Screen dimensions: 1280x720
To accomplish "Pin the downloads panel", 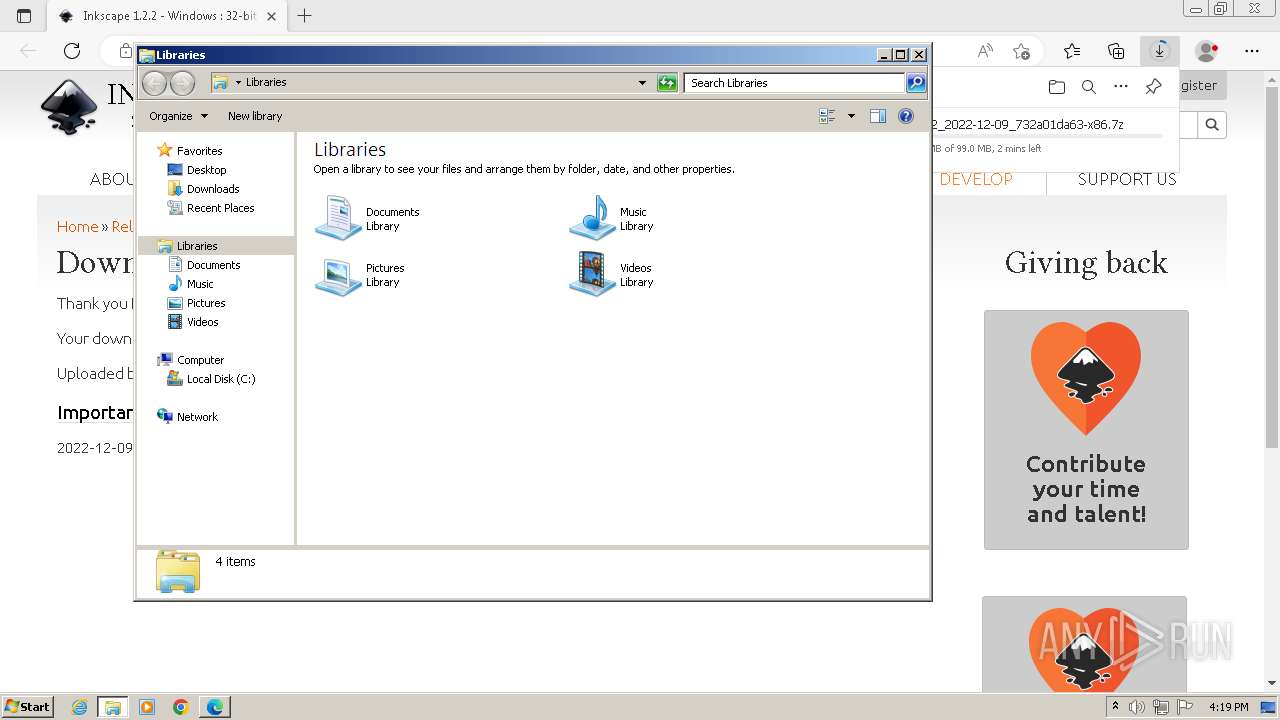I will pyautogui.click(x=1153, y=87).
